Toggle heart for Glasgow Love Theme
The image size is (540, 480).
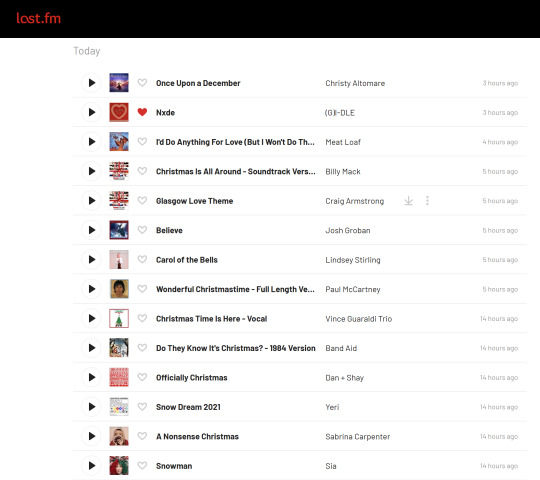[x=142, y=200]
